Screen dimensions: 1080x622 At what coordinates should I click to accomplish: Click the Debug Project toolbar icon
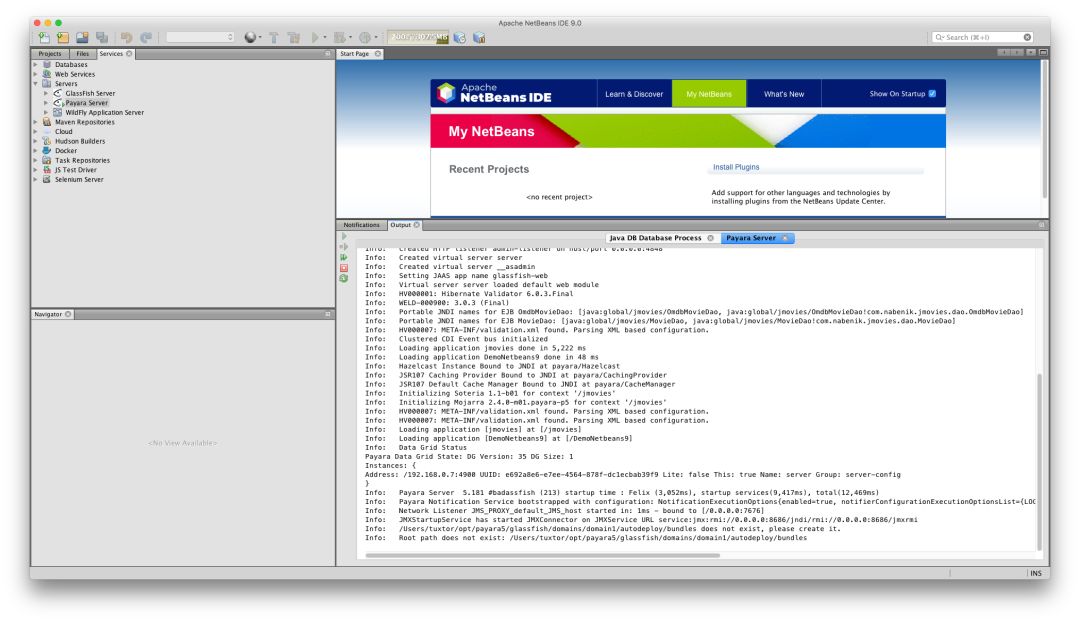pyautogui.click(x=340, y=37)
